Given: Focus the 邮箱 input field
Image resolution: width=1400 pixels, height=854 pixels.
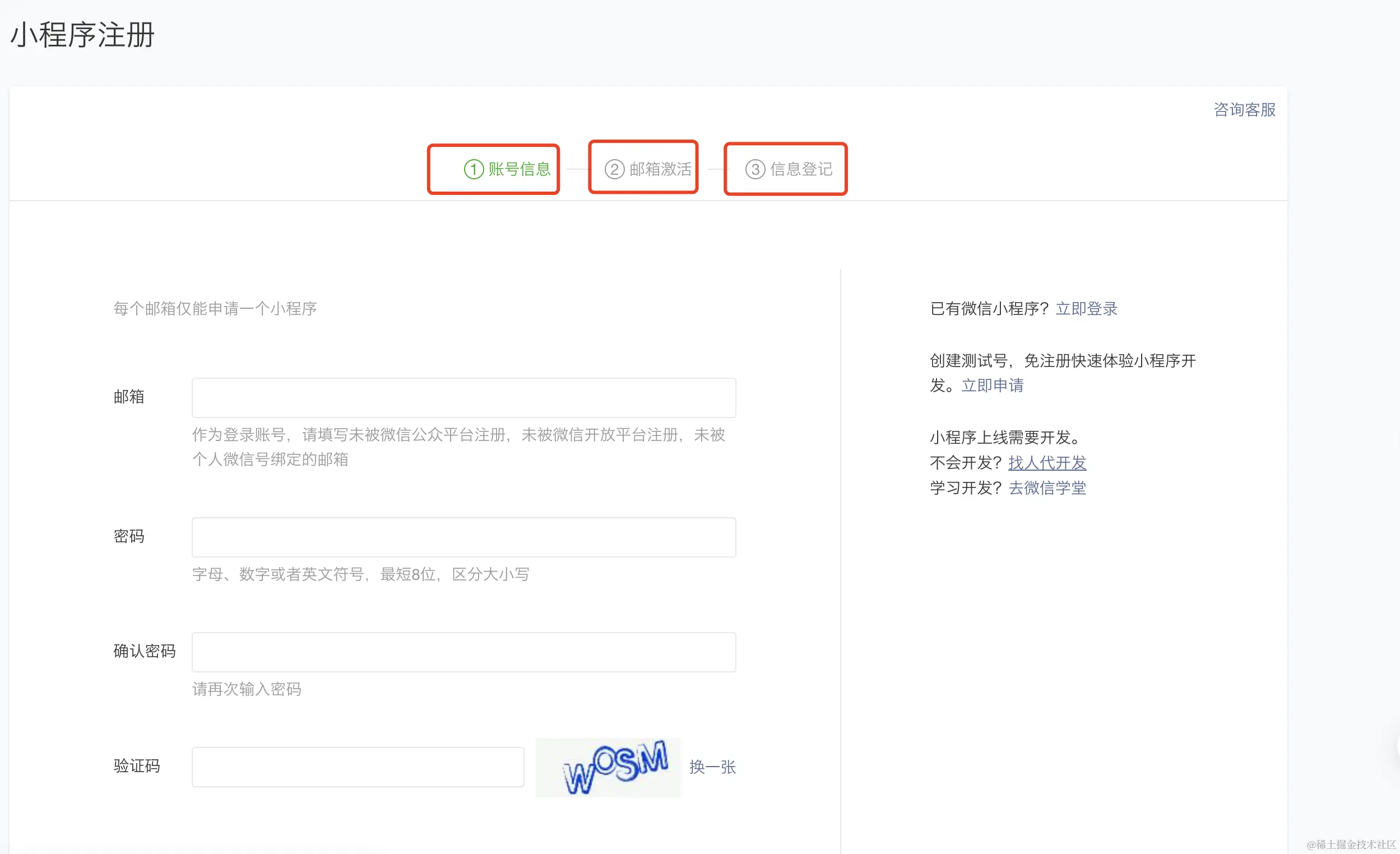Looking at the screenshot, I should click(x=463, y=398).
